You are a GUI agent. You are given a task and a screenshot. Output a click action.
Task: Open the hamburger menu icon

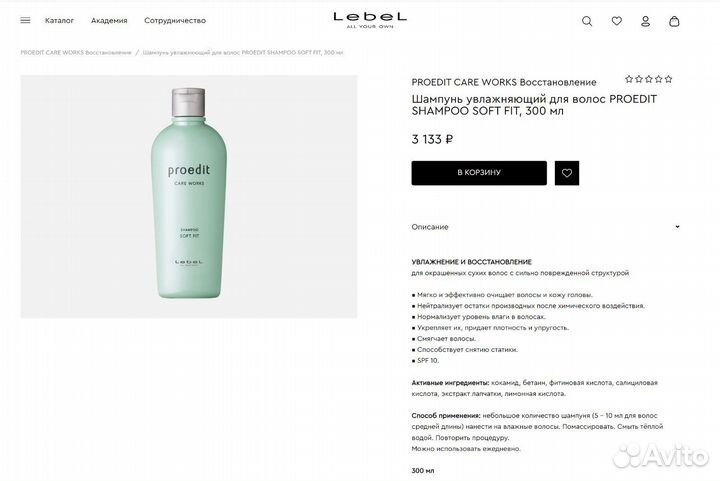25,20
